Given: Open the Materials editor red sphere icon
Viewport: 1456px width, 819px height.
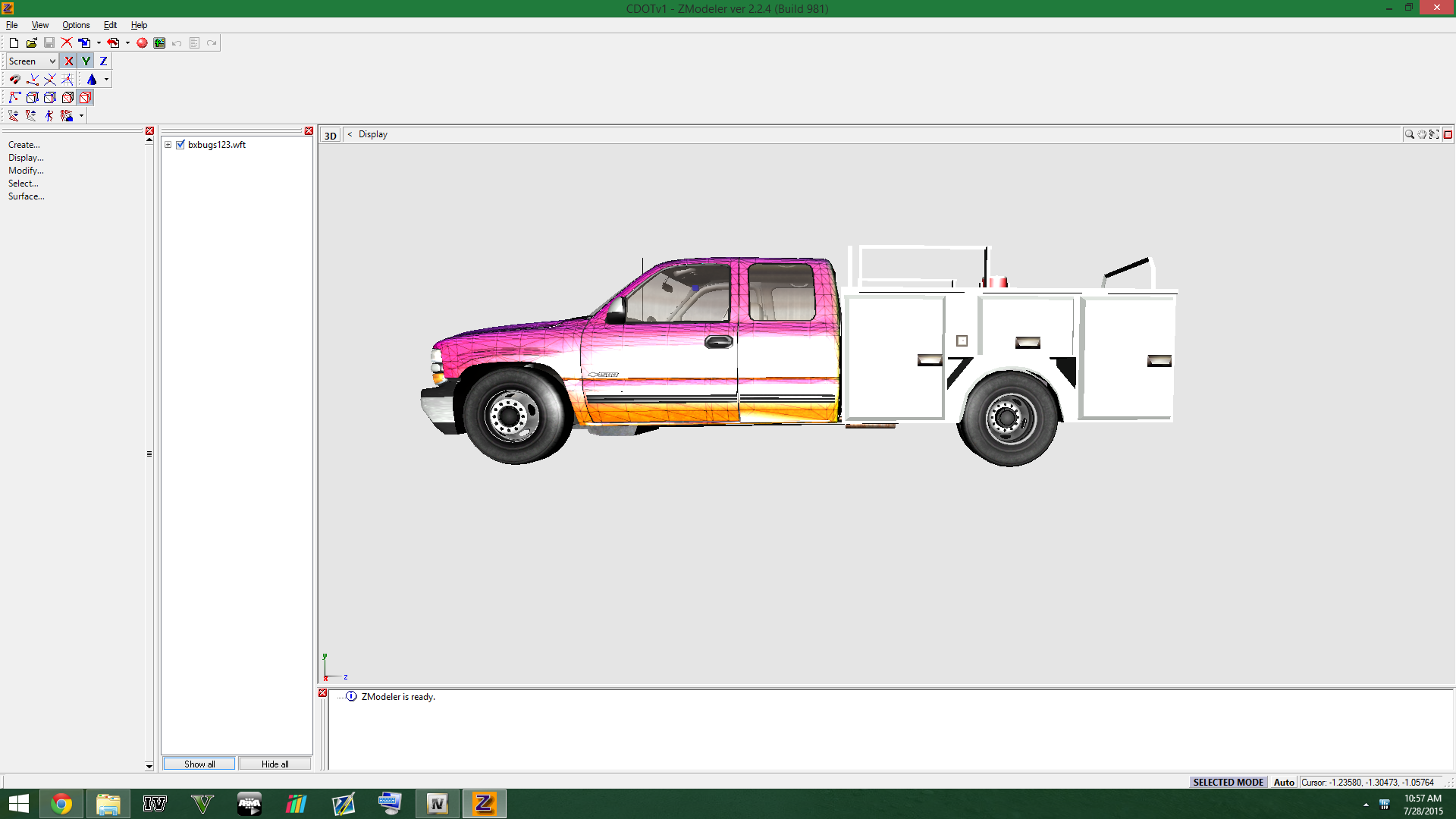Looking at the screenshot, I should click(142, 43).
